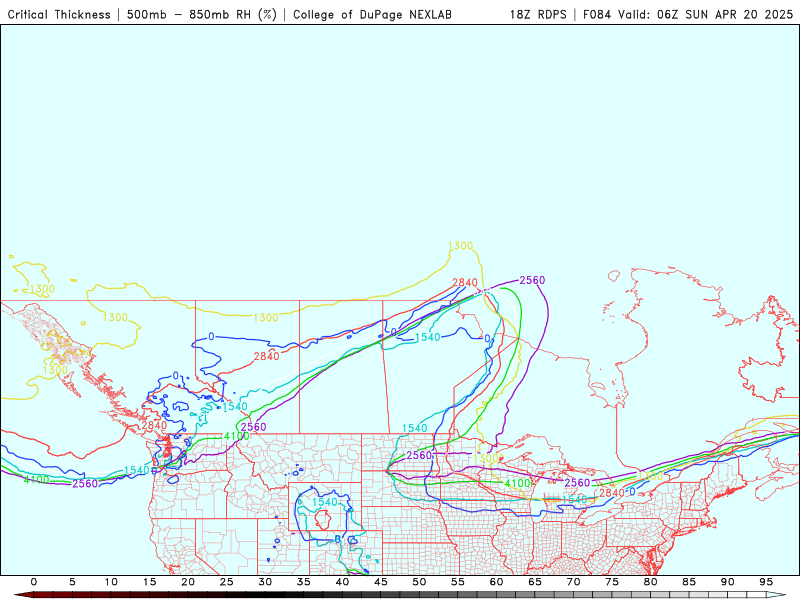800x600 pixels.
Task: Click the "20" tick label on the color scale
Action: click(x=188, y=582)
